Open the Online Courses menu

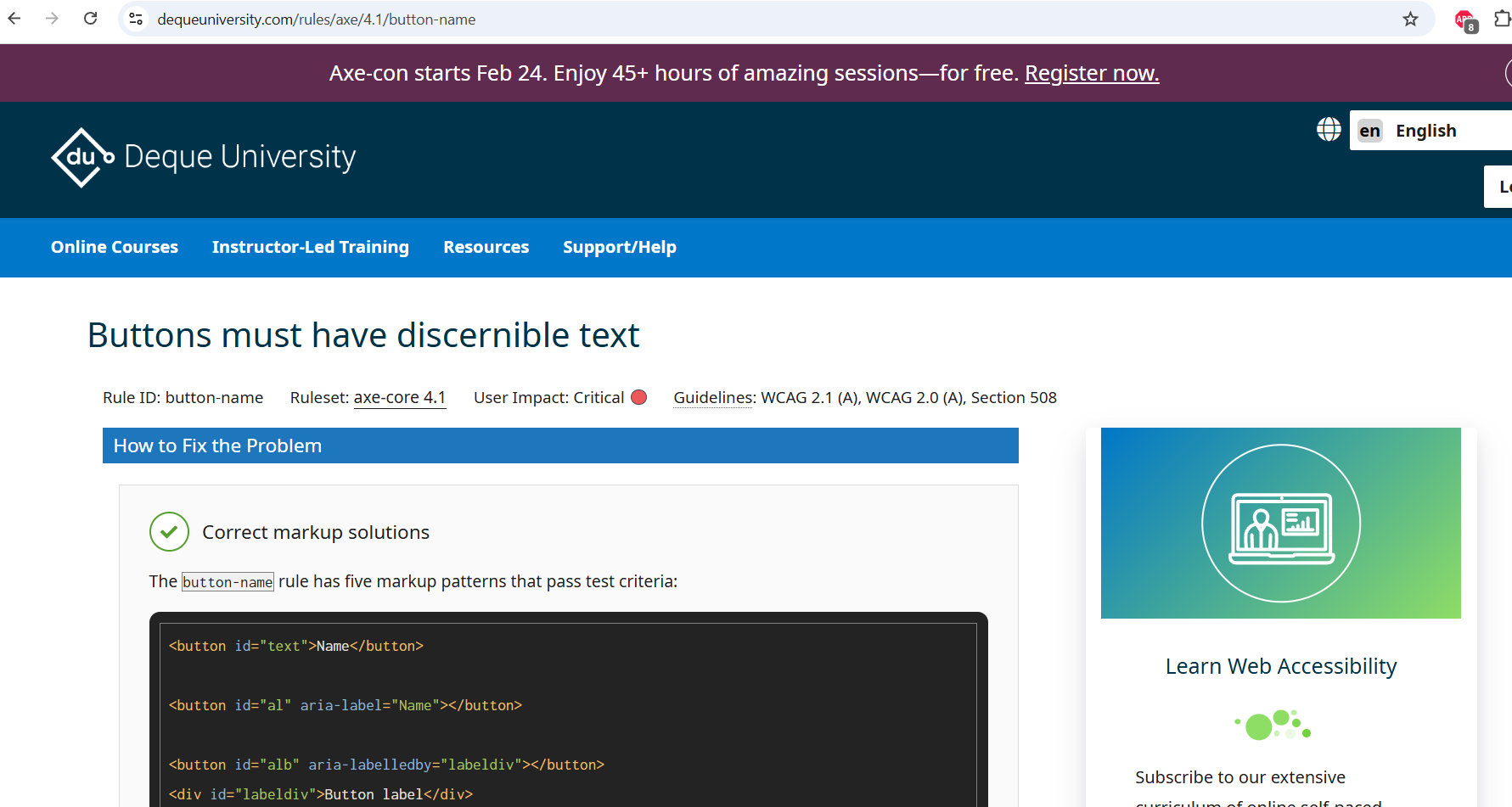click(115, 247)
